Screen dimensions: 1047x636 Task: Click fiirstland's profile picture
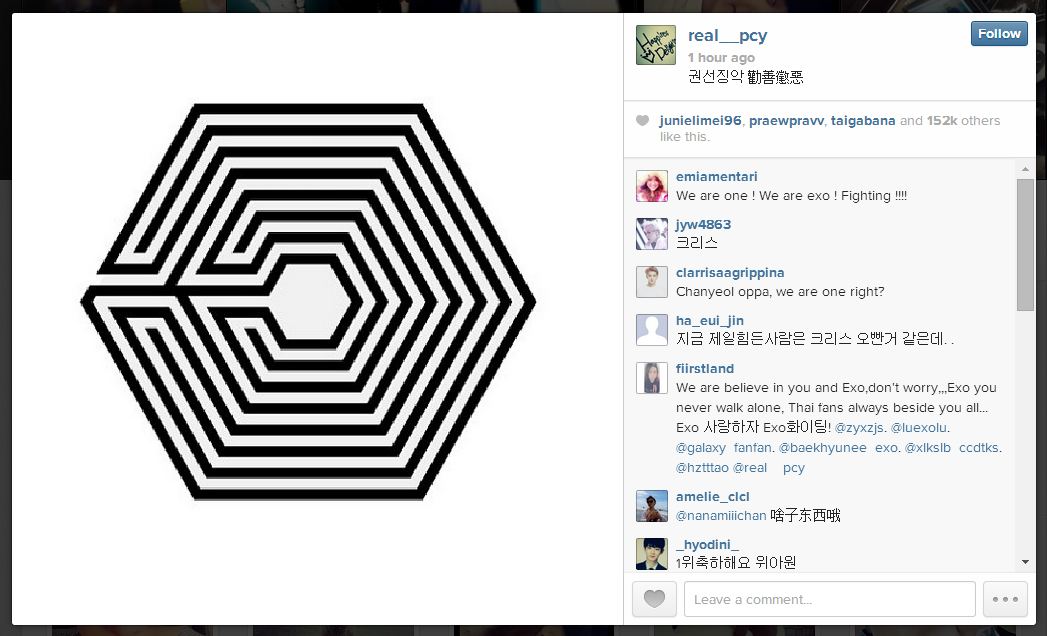point(652,378)
